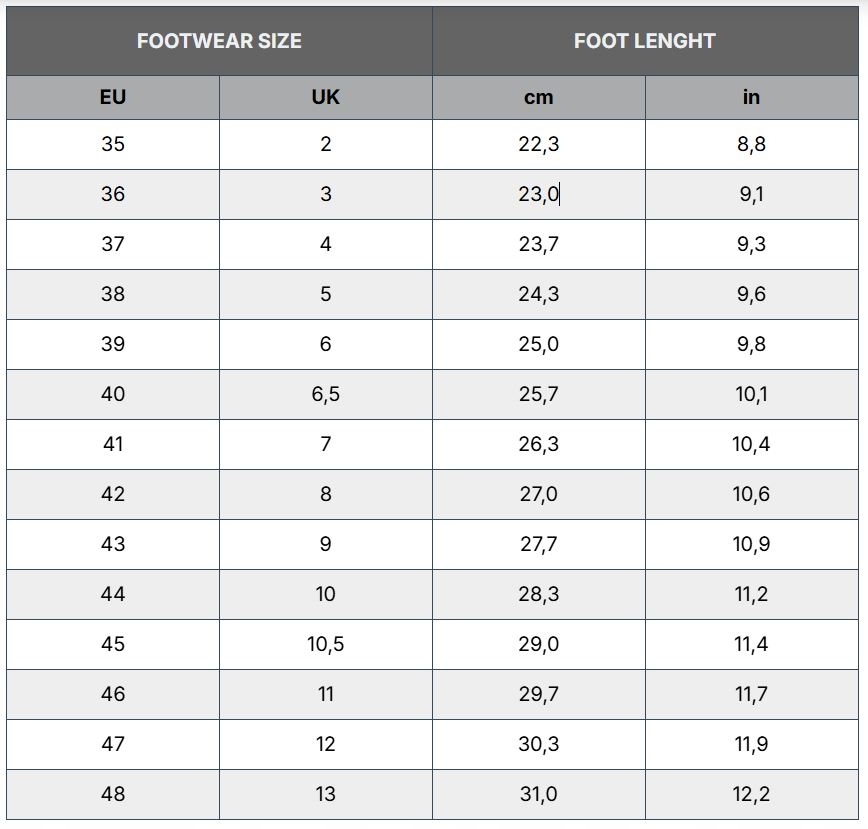Place cursor in the 23,0 cm cell
The width and height of the screenshot is (868, 829).
538,194
